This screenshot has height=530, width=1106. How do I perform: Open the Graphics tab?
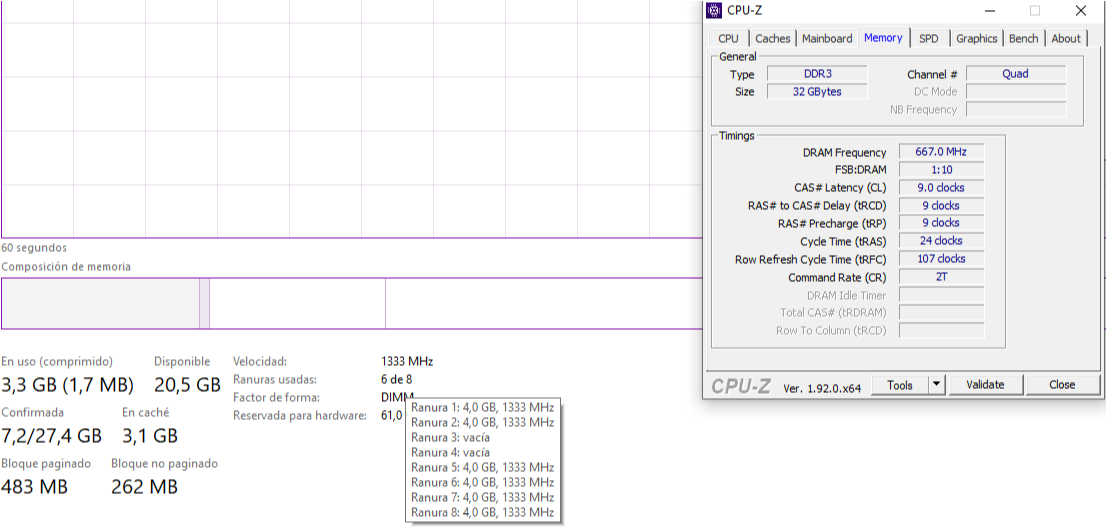point(976,39)
